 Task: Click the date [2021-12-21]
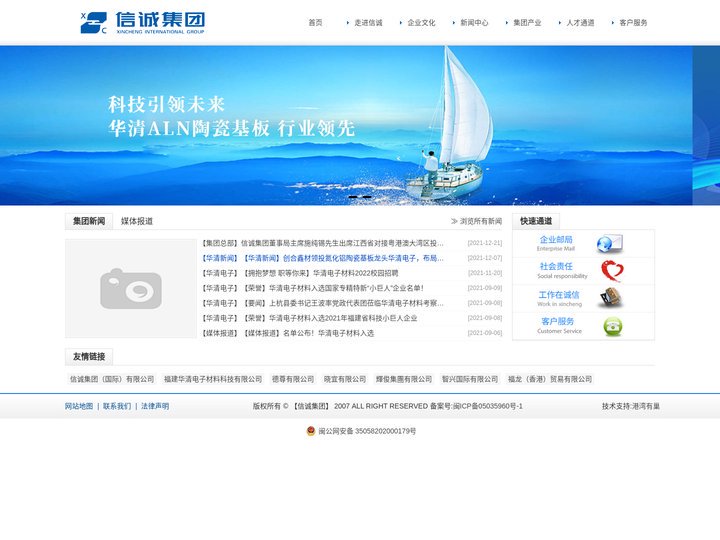485,243
